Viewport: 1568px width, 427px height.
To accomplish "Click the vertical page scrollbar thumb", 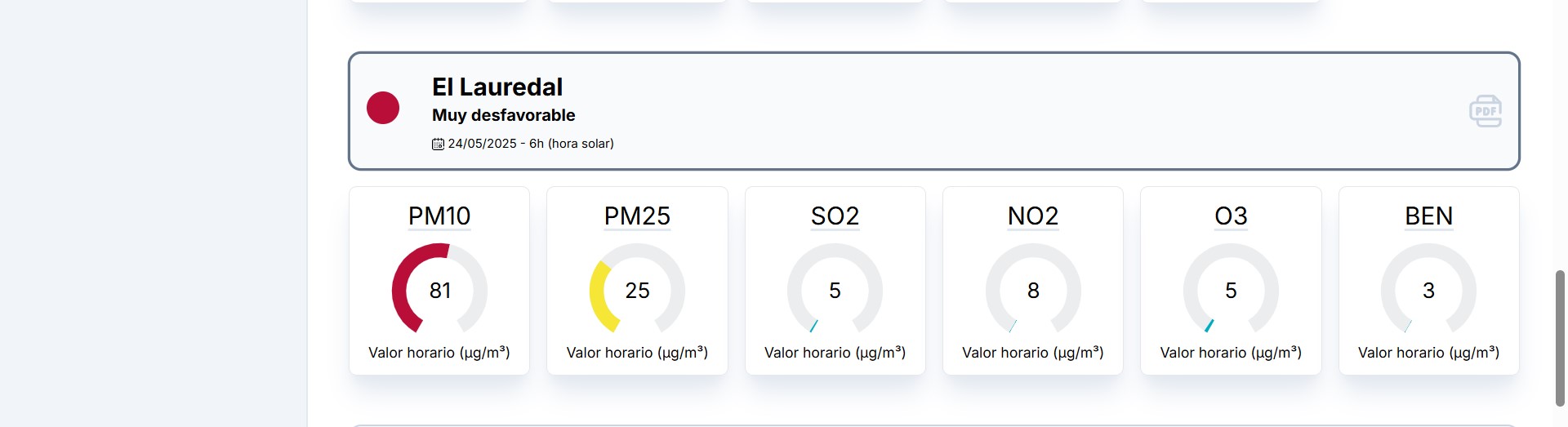I will [x=1560, y=338].
